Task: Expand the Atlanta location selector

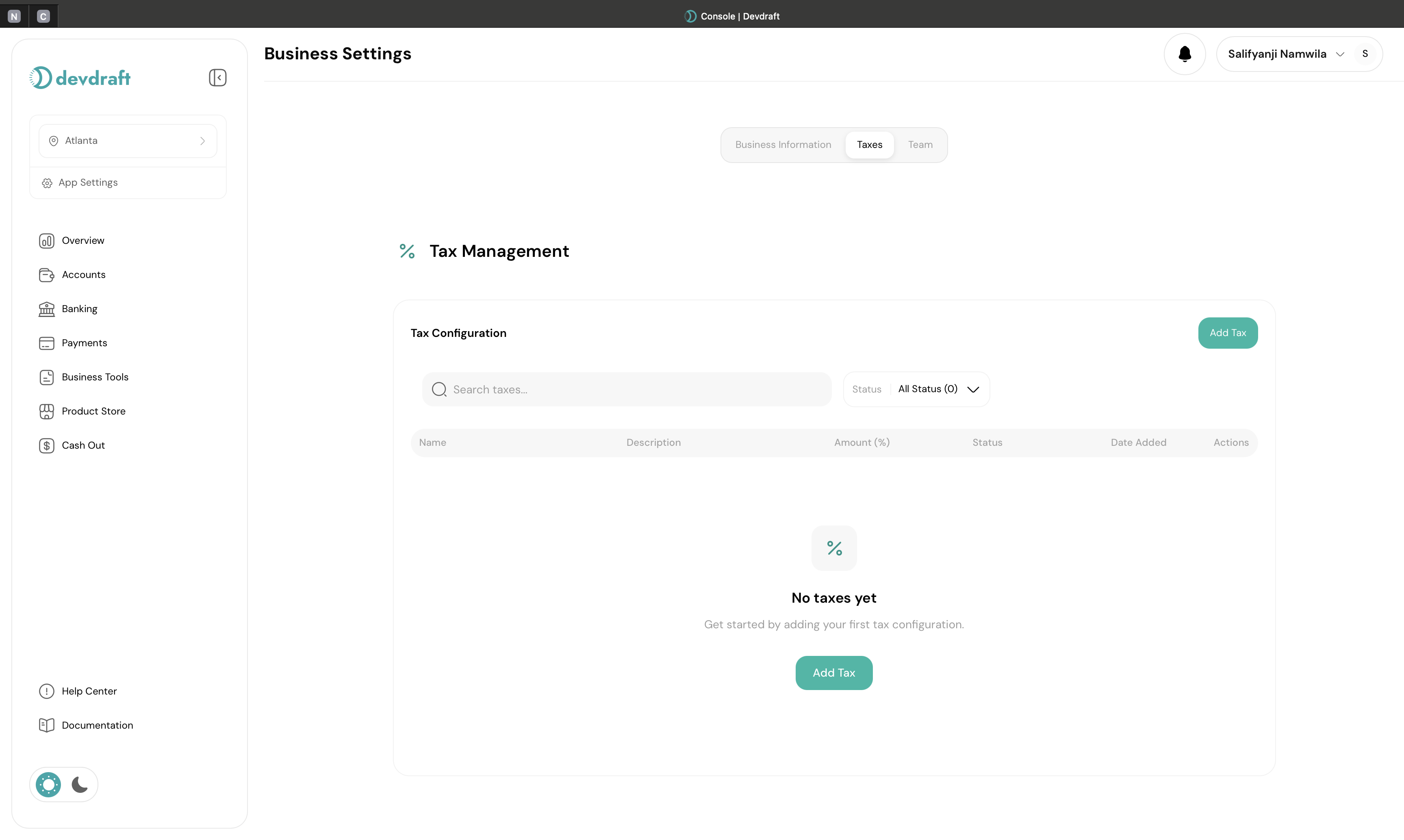Action: click(128, 140)
